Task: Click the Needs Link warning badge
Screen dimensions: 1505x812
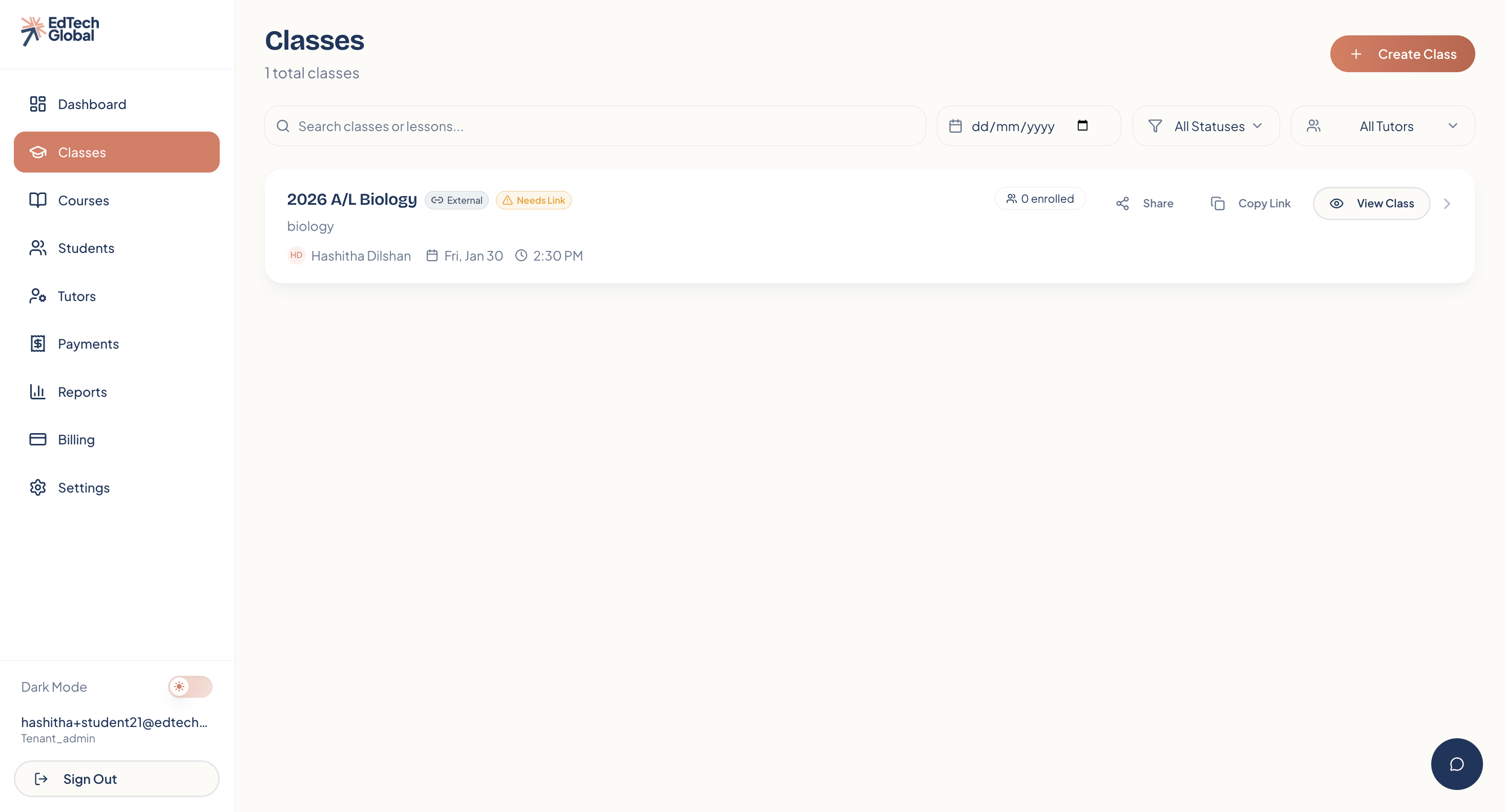Action: pyautogui.click(x=533, y=200)
